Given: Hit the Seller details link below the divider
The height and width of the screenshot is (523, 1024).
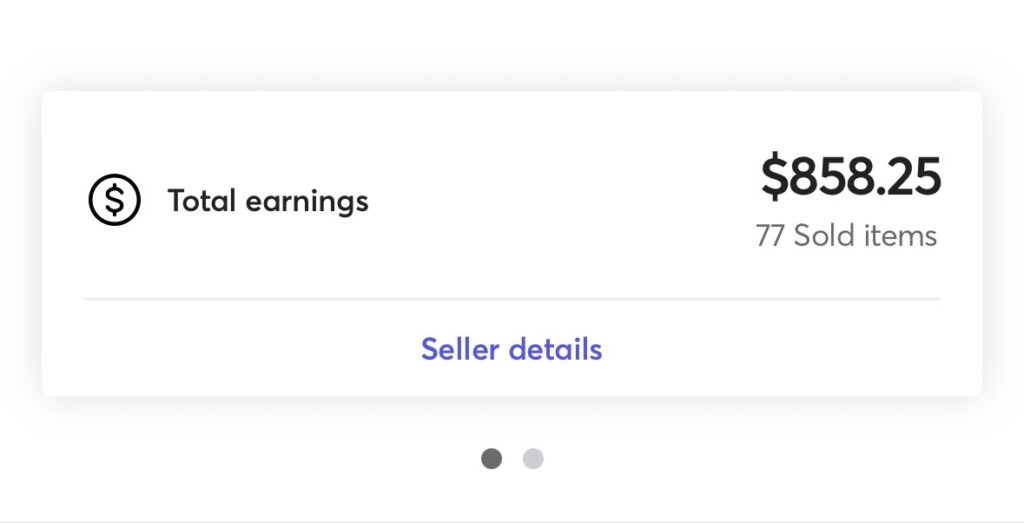Looking at the screenshot, I should (x=511, y=349).
